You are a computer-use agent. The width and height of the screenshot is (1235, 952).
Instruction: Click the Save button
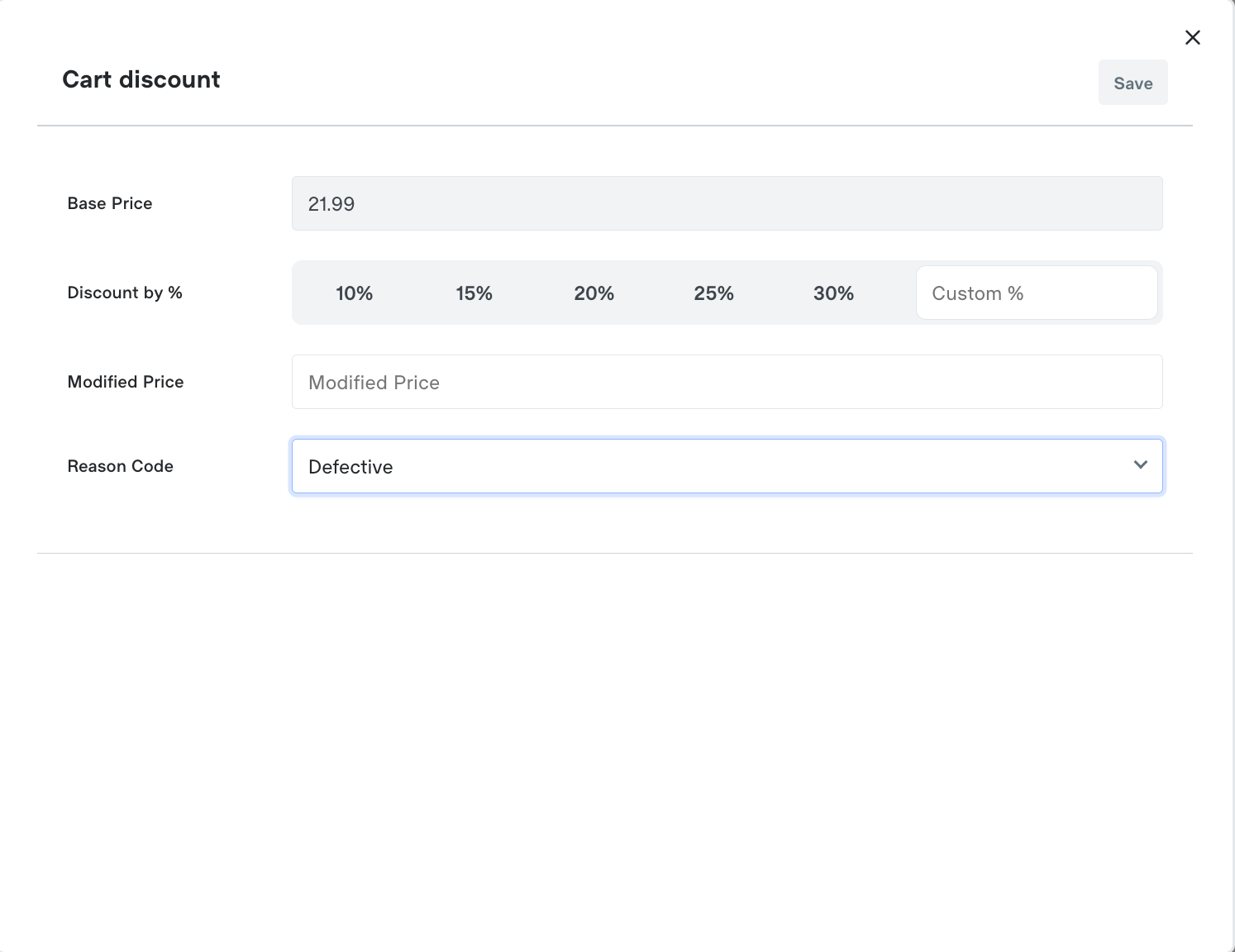[1132, 83]
